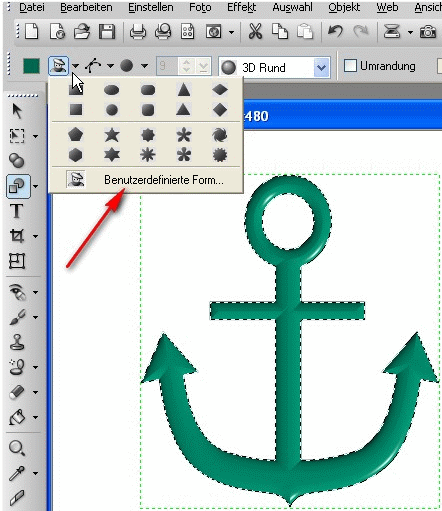Open the Effekt menu
Screen dimensions: 442x511
[x=242, y=7]
